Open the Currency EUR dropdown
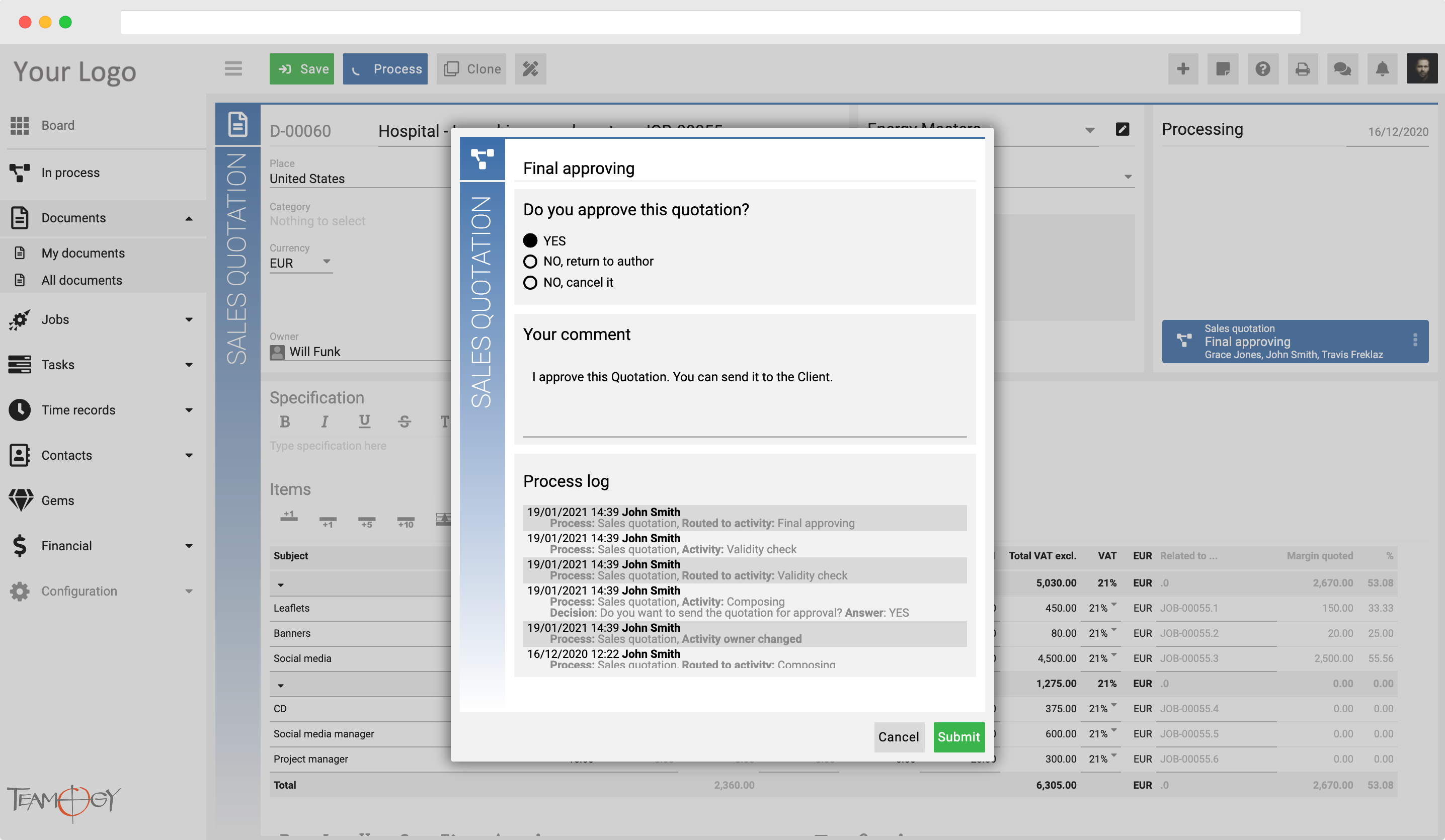Viewport: 1445px width, 840px height. 301,263
